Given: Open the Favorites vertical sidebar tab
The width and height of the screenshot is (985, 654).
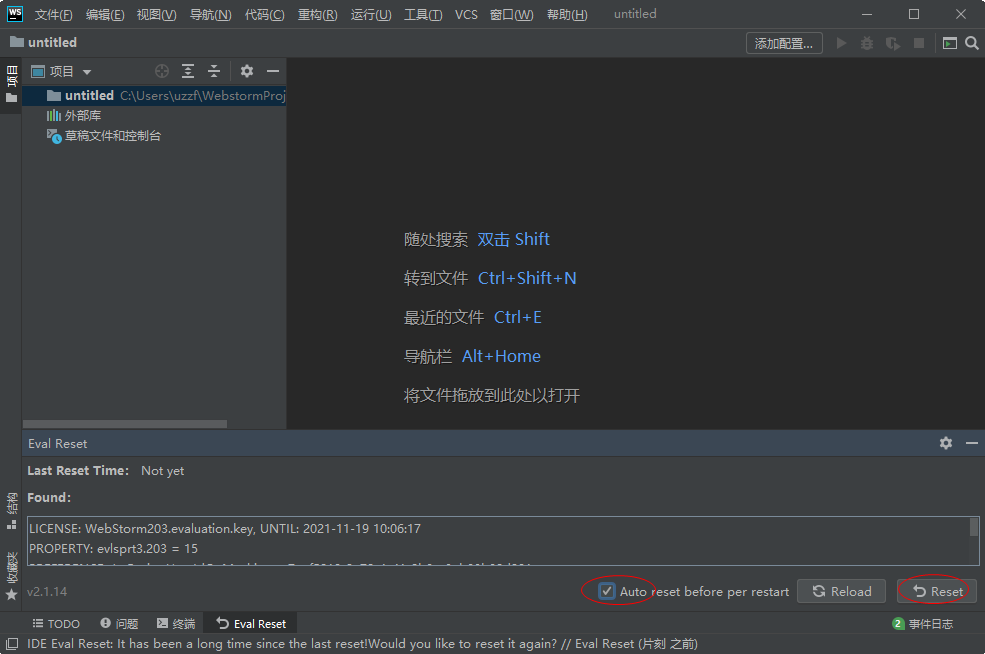Looking at the screenshot, I should pyautogui.click(x=11, y=575).
